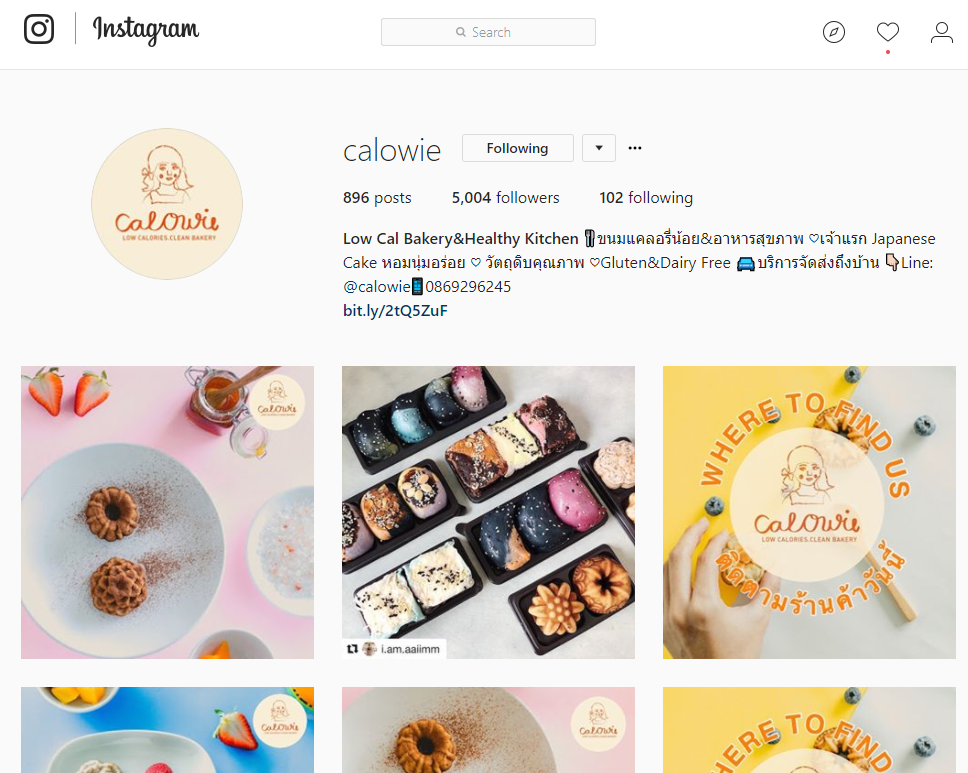
Task: Toggle the Following button
Action: point(517,148)
